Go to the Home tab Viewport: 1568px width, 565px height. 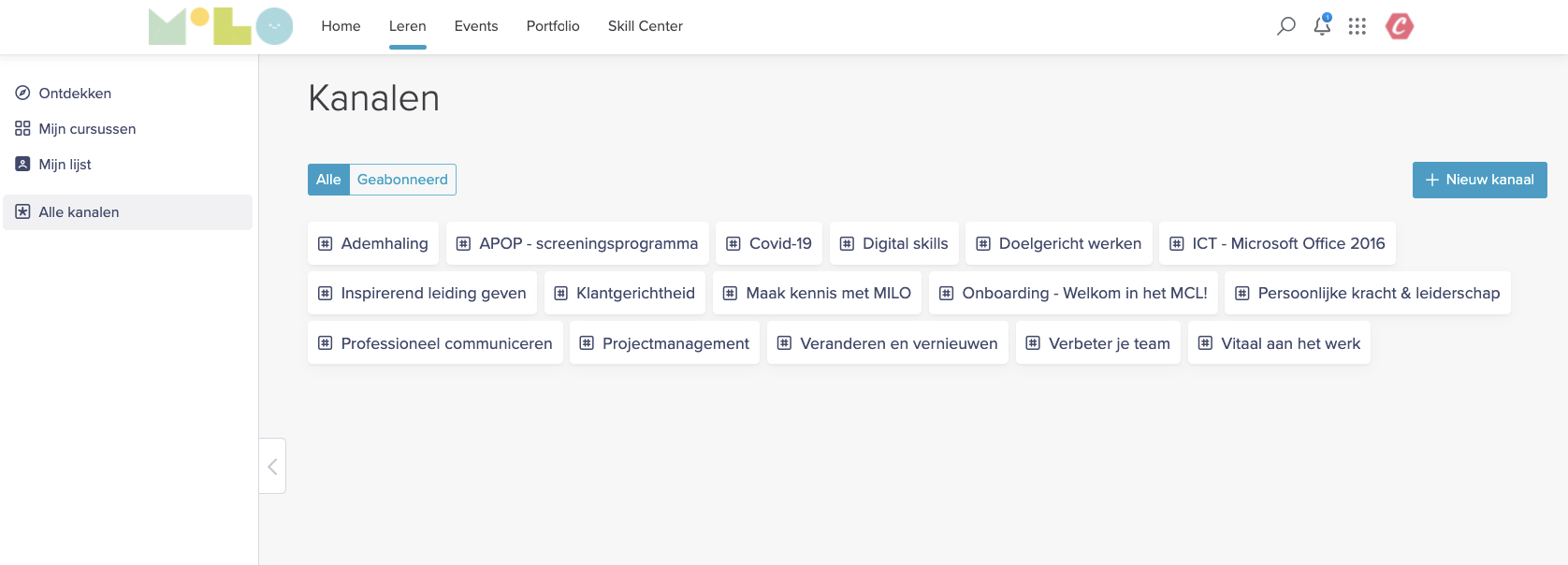click(341, 26)
